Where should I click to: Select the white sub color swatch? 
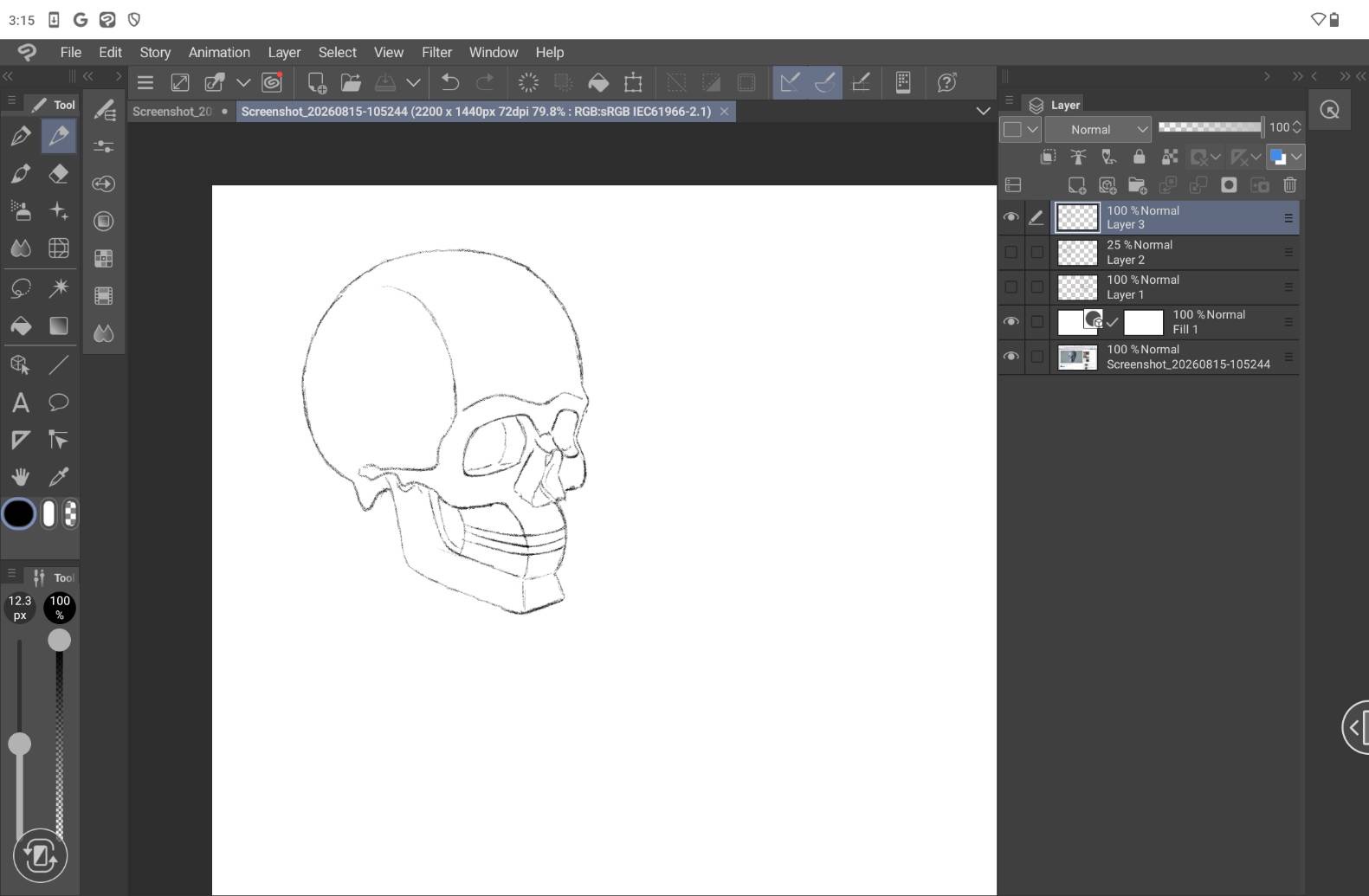[x=48, y=514]
